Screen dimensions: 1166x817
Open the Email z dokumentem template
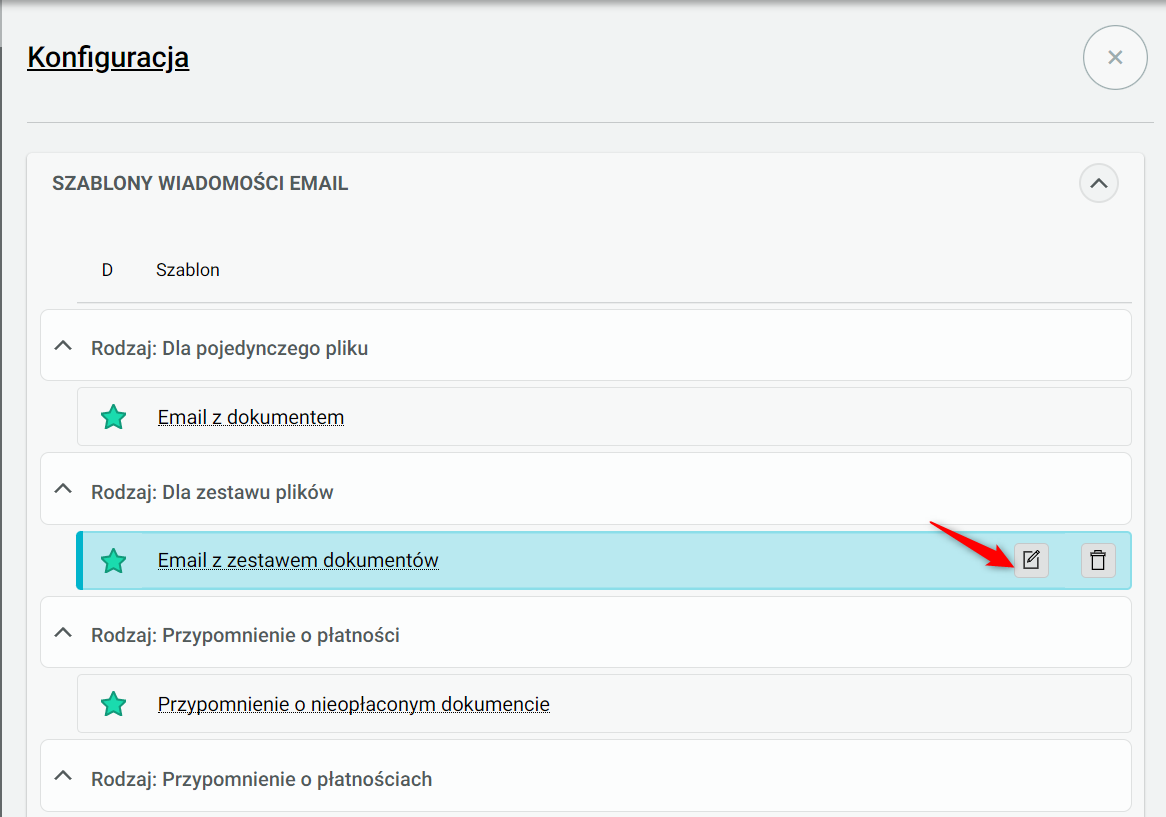tap(251, 417)
